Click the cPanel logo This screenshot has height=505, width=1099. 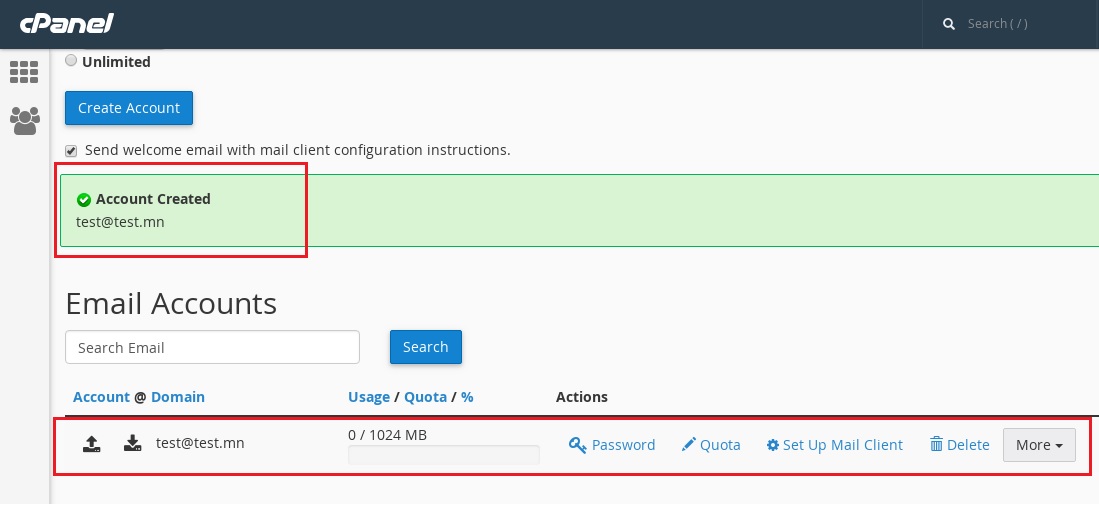67,24
